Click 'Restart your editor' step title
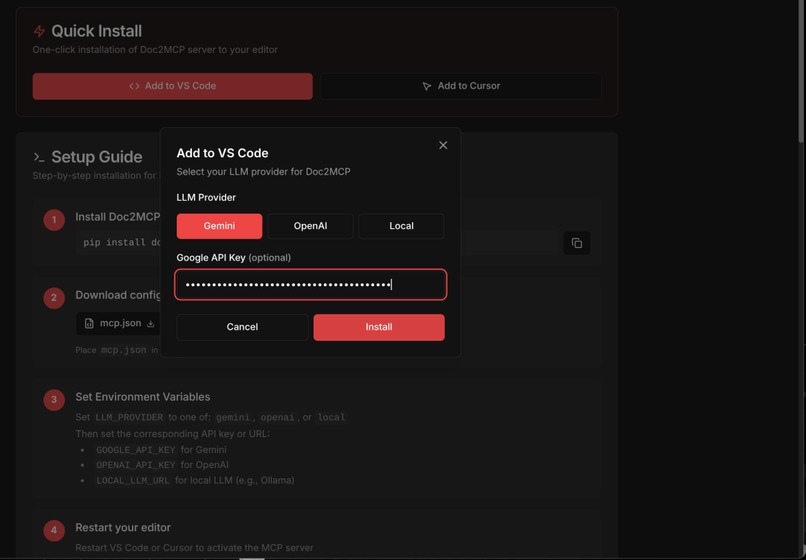Viewport: 806px width, 560px height. pyautogui.click(x=123, y=528)
